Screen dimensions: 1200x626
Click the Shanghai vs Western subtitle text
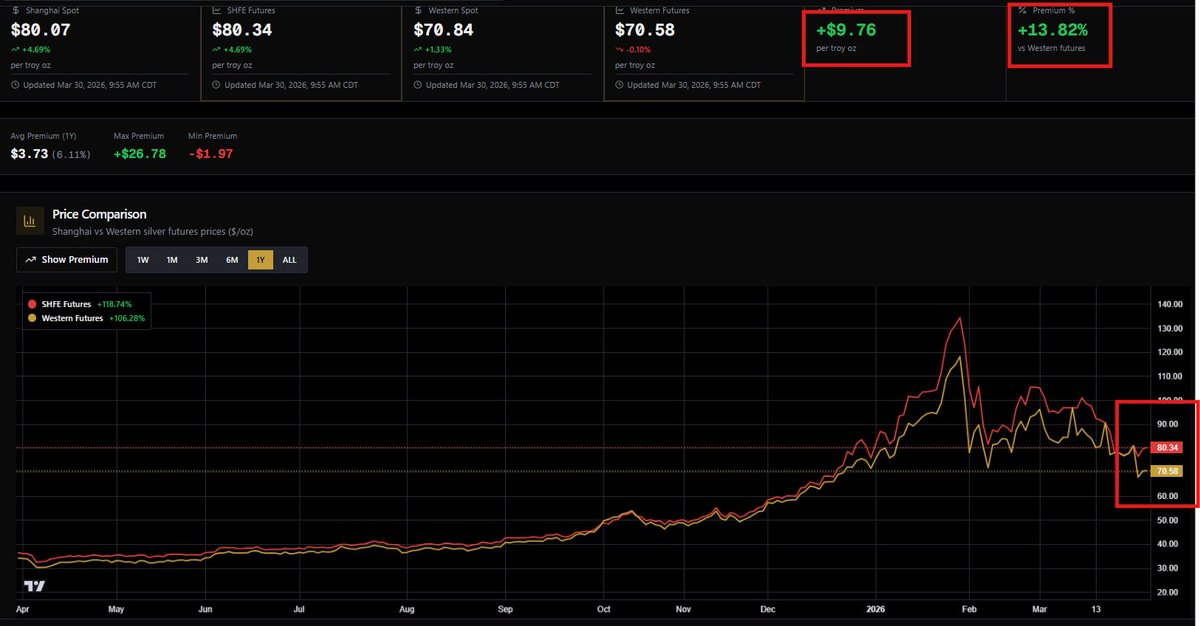click(x=154, y=232)
